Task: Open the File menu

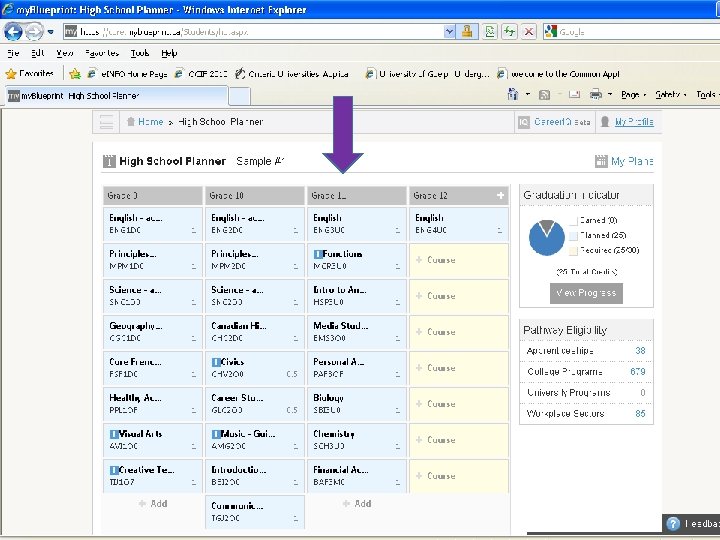Action: pyautogui.click(x=13, y=53)
